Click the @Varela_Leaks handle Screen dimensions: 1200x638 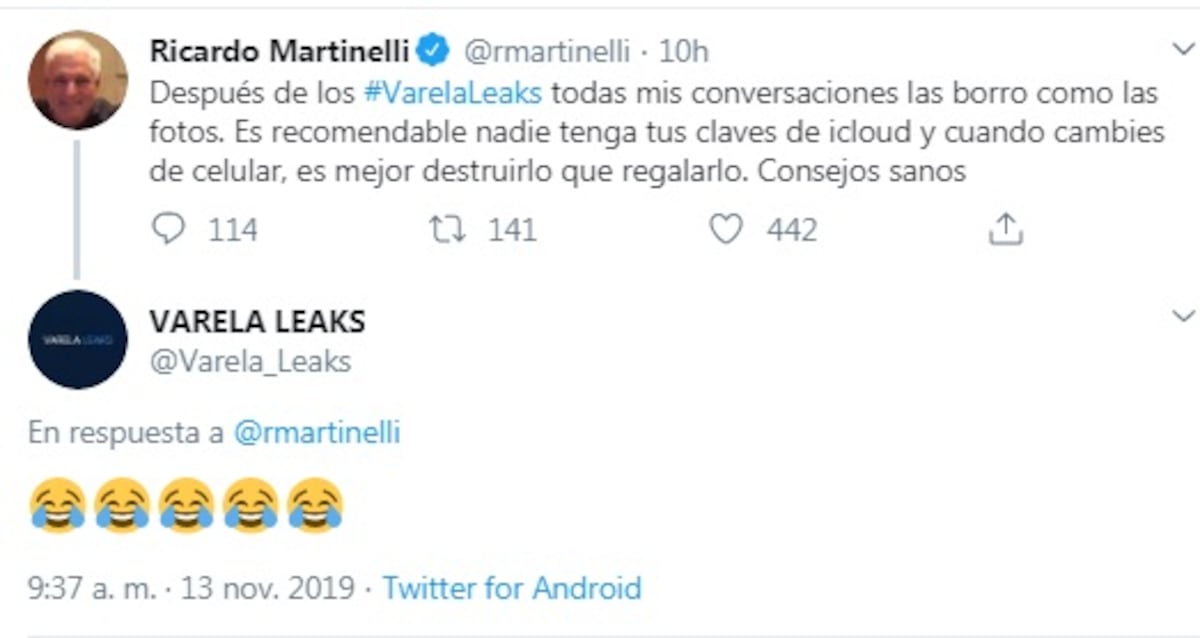pos(250,362)
